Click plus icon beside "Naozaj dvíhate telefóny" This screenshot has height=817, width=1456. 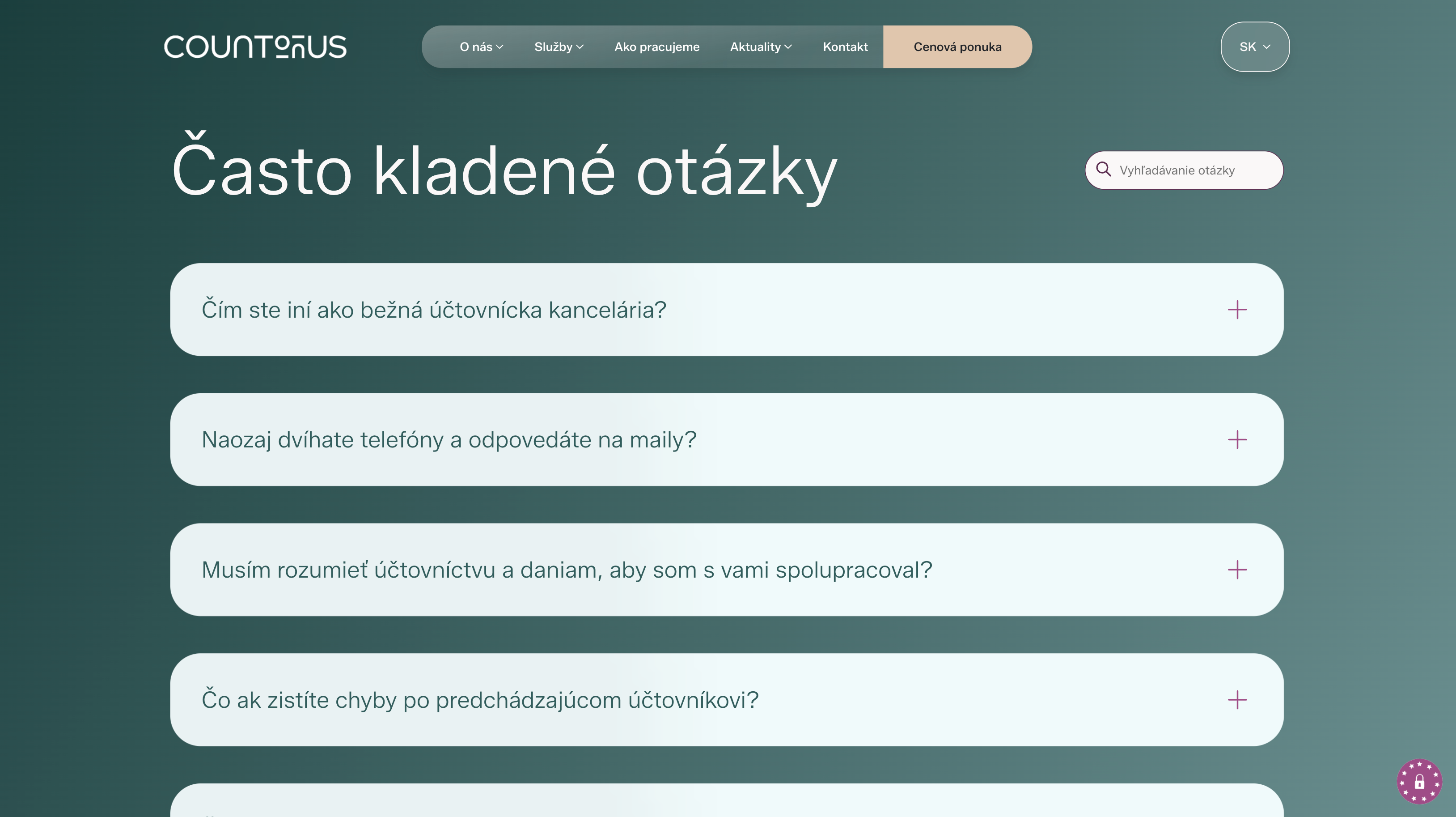tap(1237, 440)
